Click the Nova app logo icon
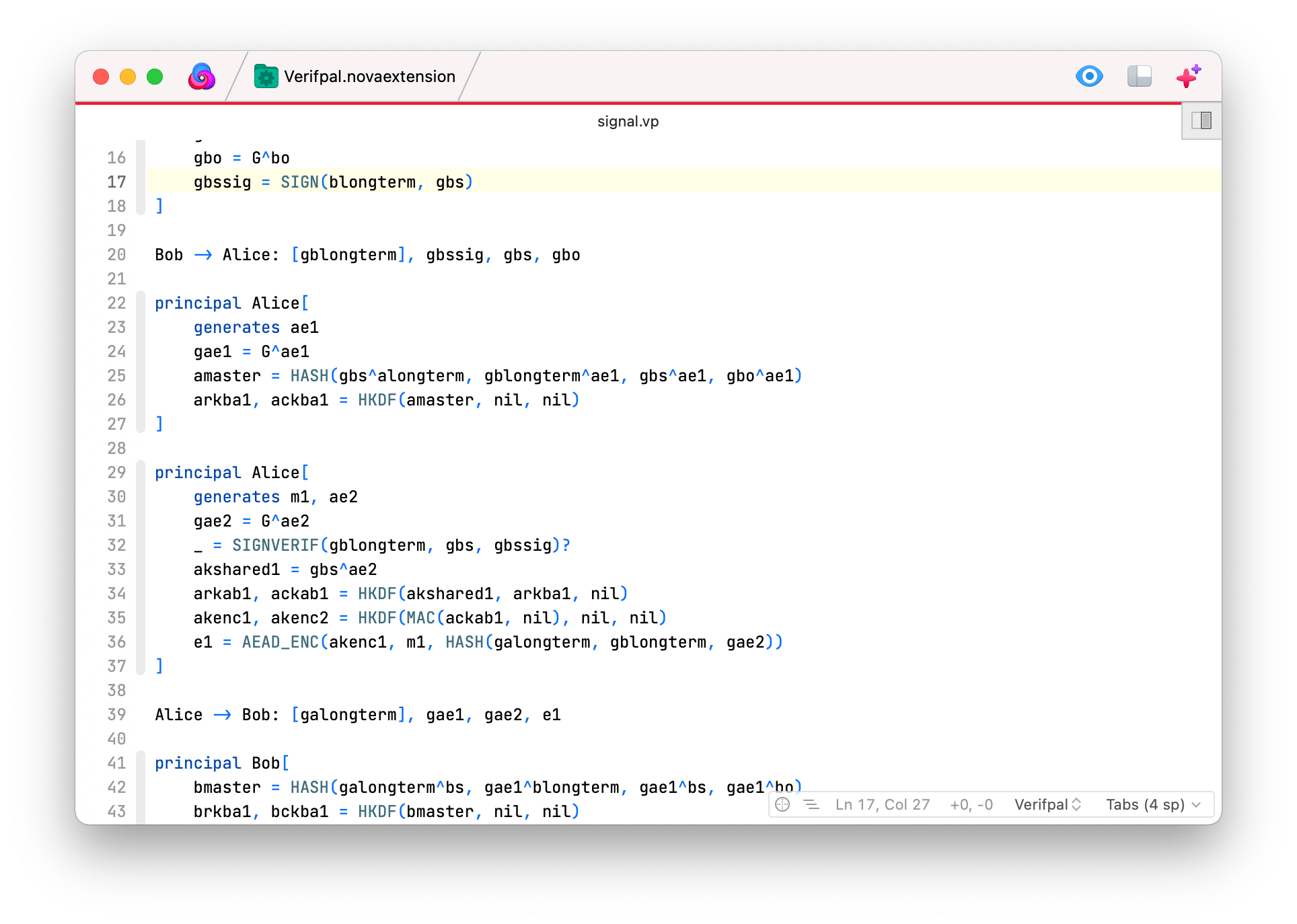1297x924 pixels. pyautogui.click(x=201, y=77)
